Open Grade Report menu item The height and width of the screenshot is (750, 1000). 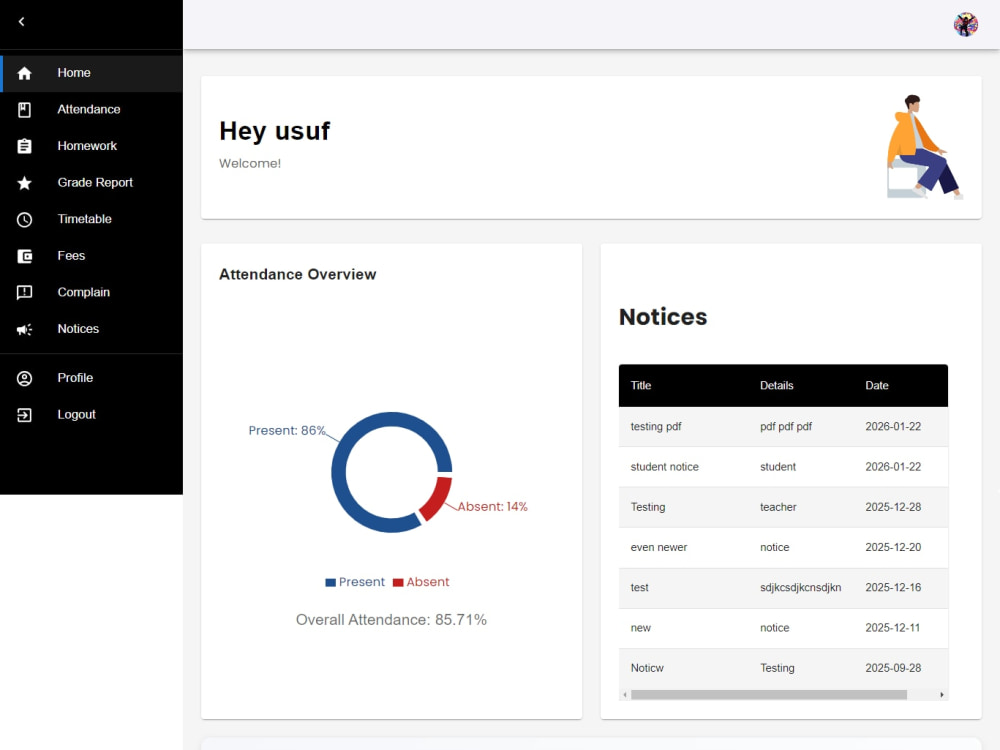92,183
